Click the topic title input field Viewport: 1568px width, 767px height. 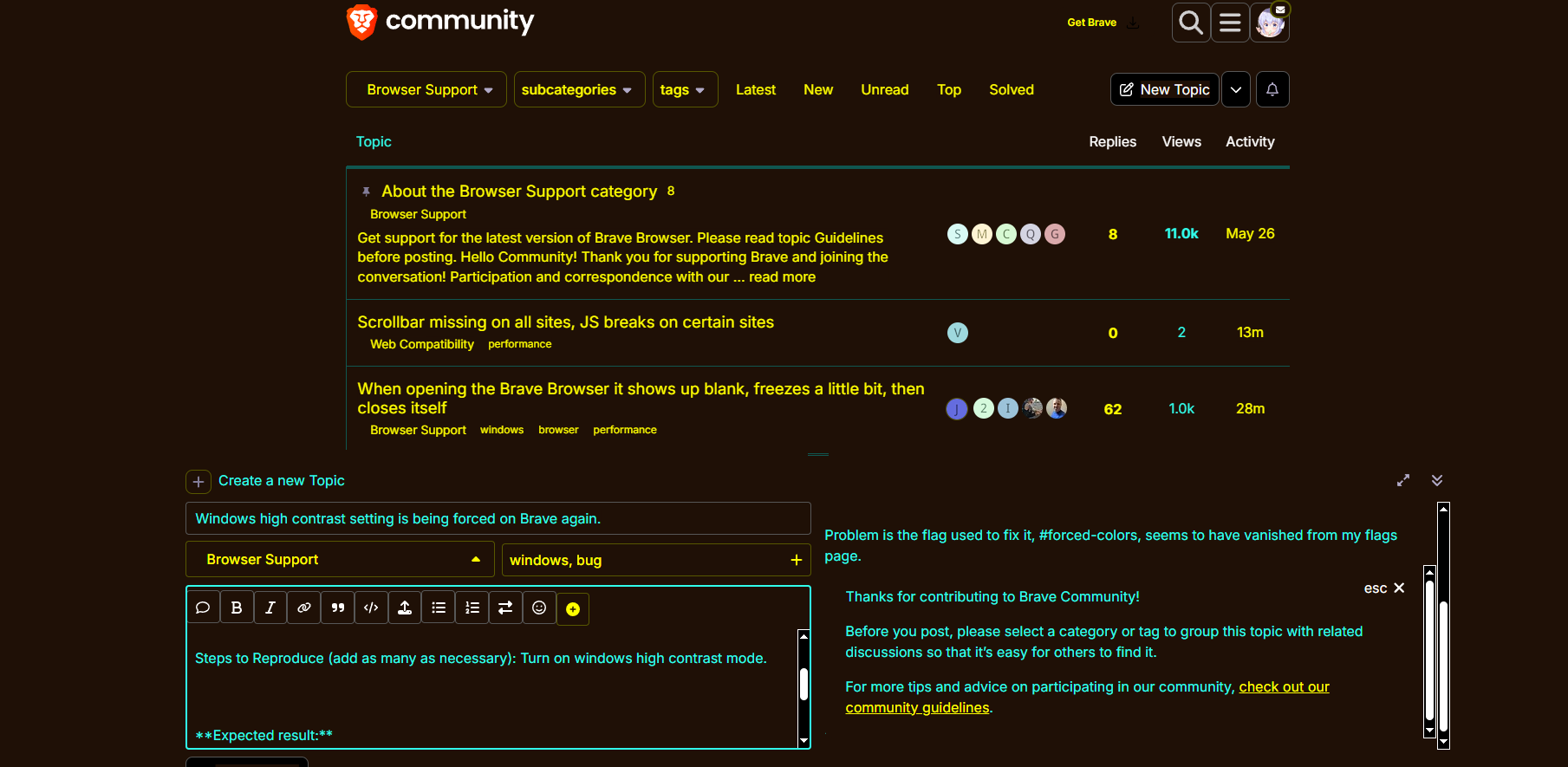[x=498, y=518]
